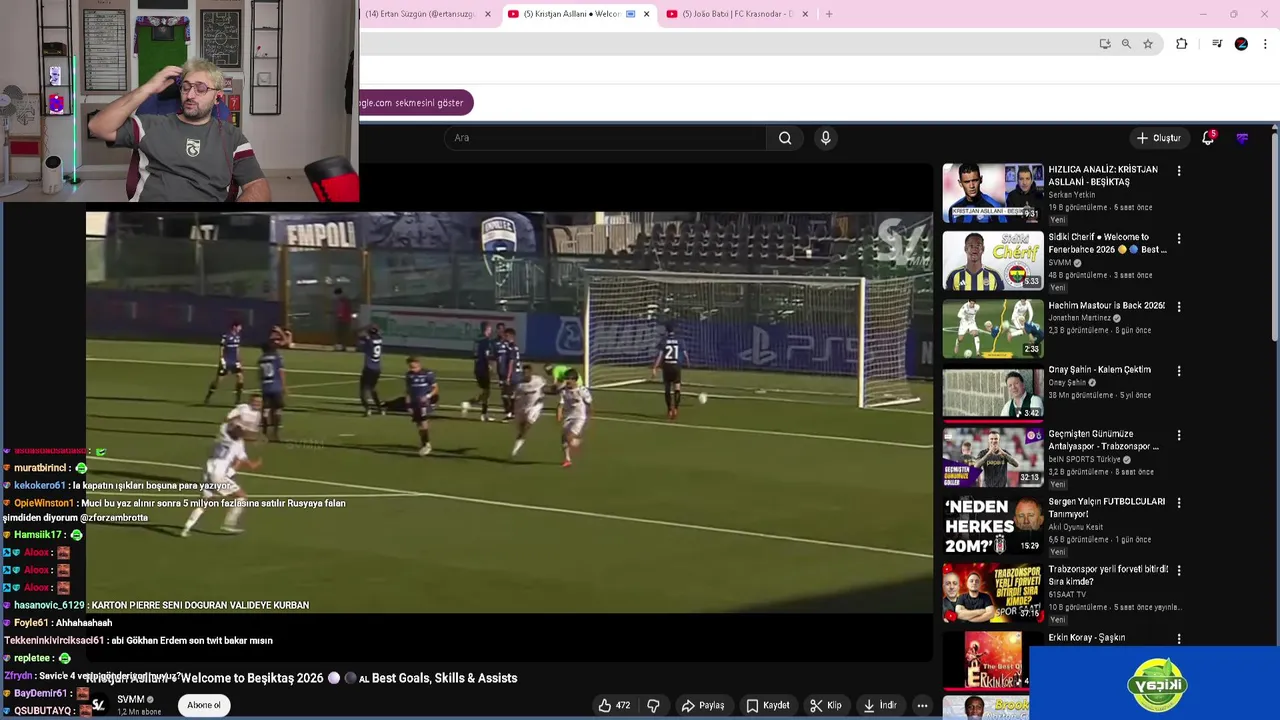Close the Kristjan Asllani tab
1280x720 pixels.
point(646,14)
